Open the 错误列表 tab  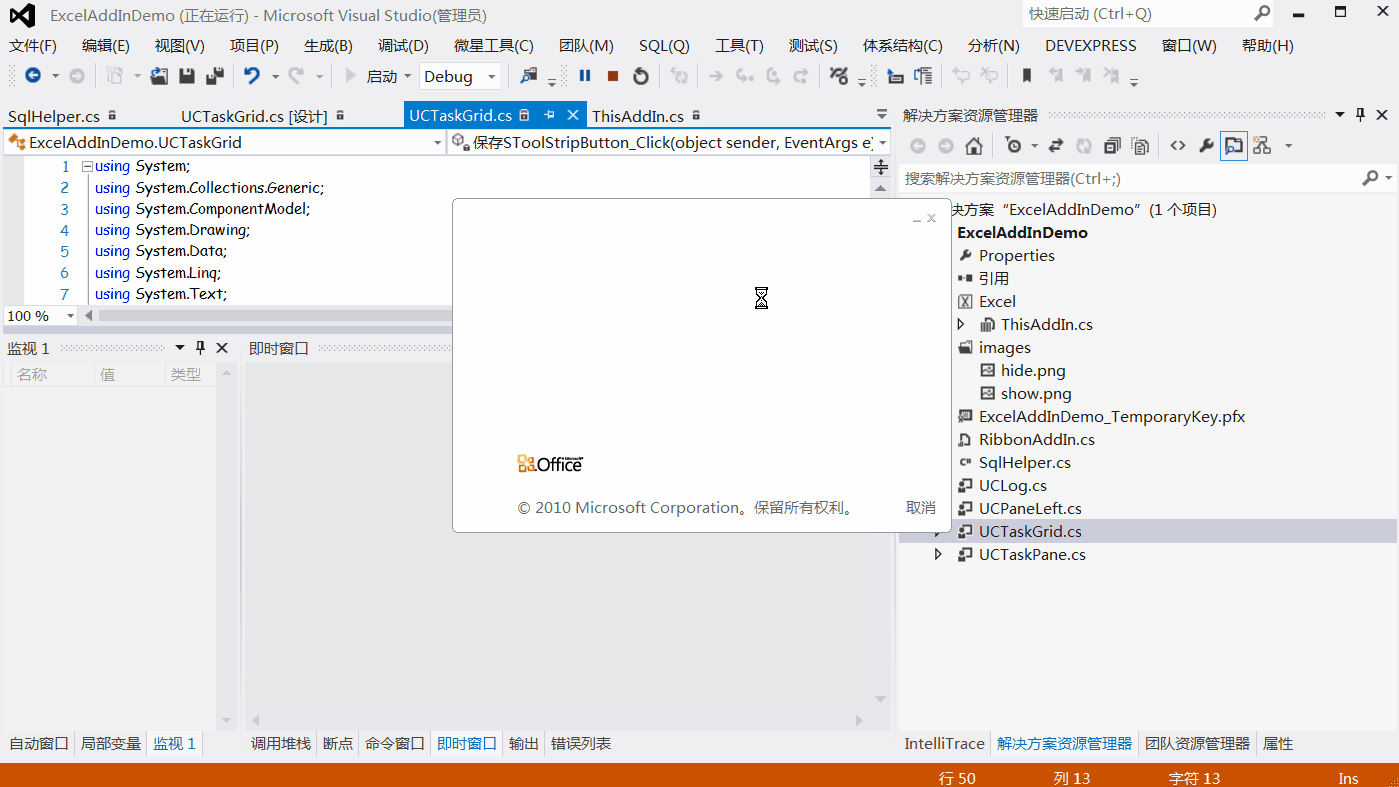pos(581,743)
